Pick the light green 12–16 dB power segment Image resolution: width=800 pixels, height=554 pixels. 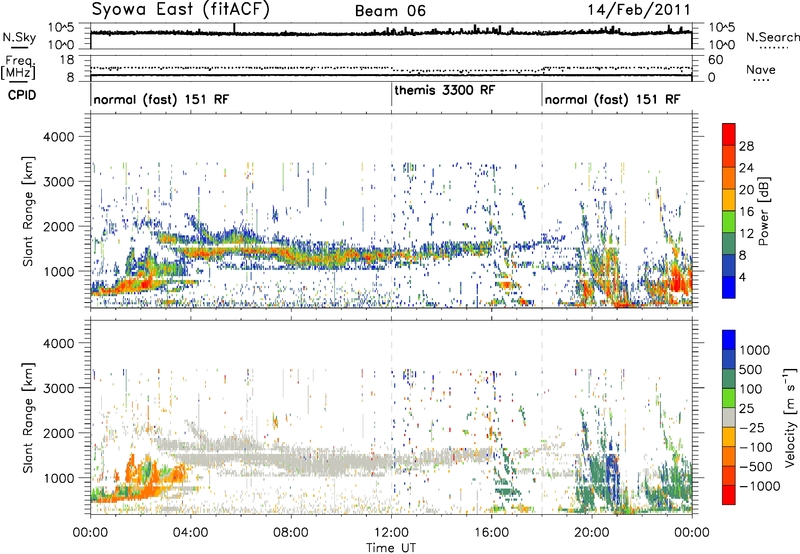coord(729,222)
